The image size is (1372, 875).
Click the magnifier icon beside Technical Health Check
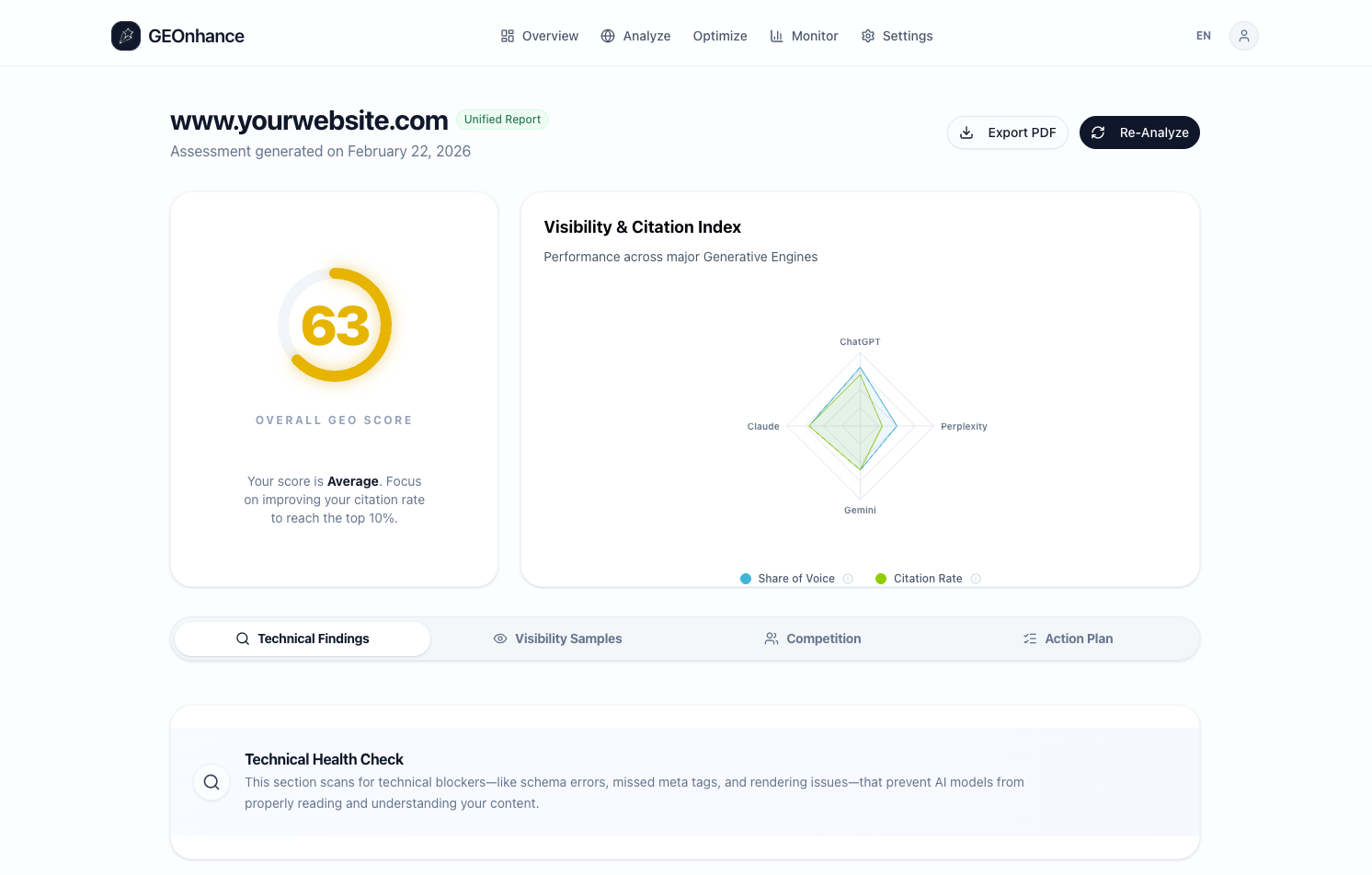pos(211,782)
